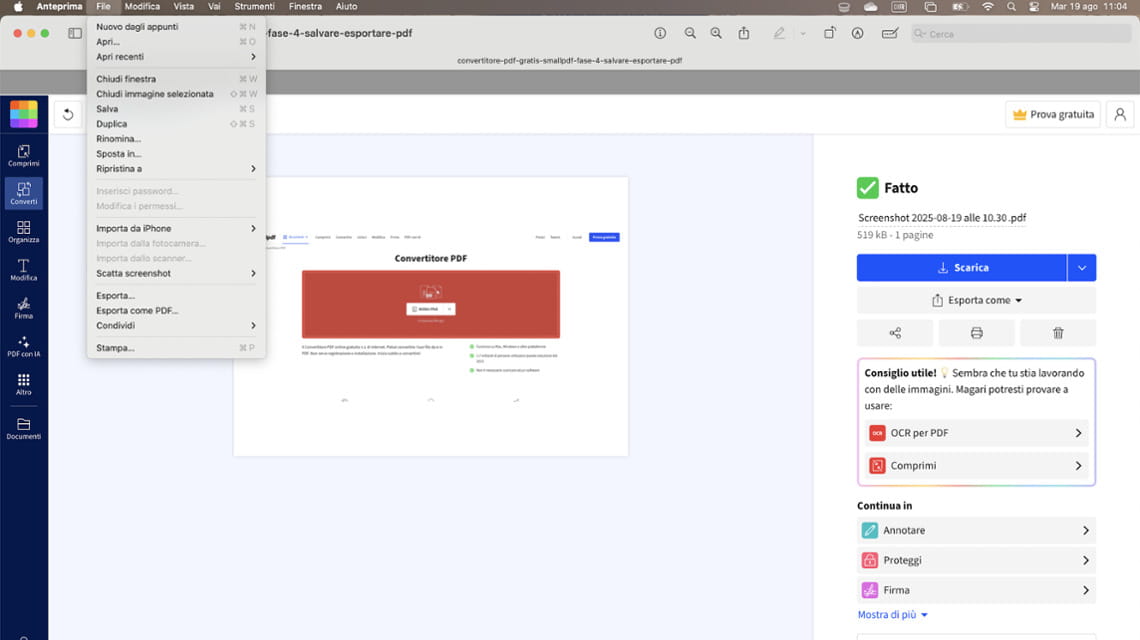Click the blue Scarica button

[x=961, y=268]
